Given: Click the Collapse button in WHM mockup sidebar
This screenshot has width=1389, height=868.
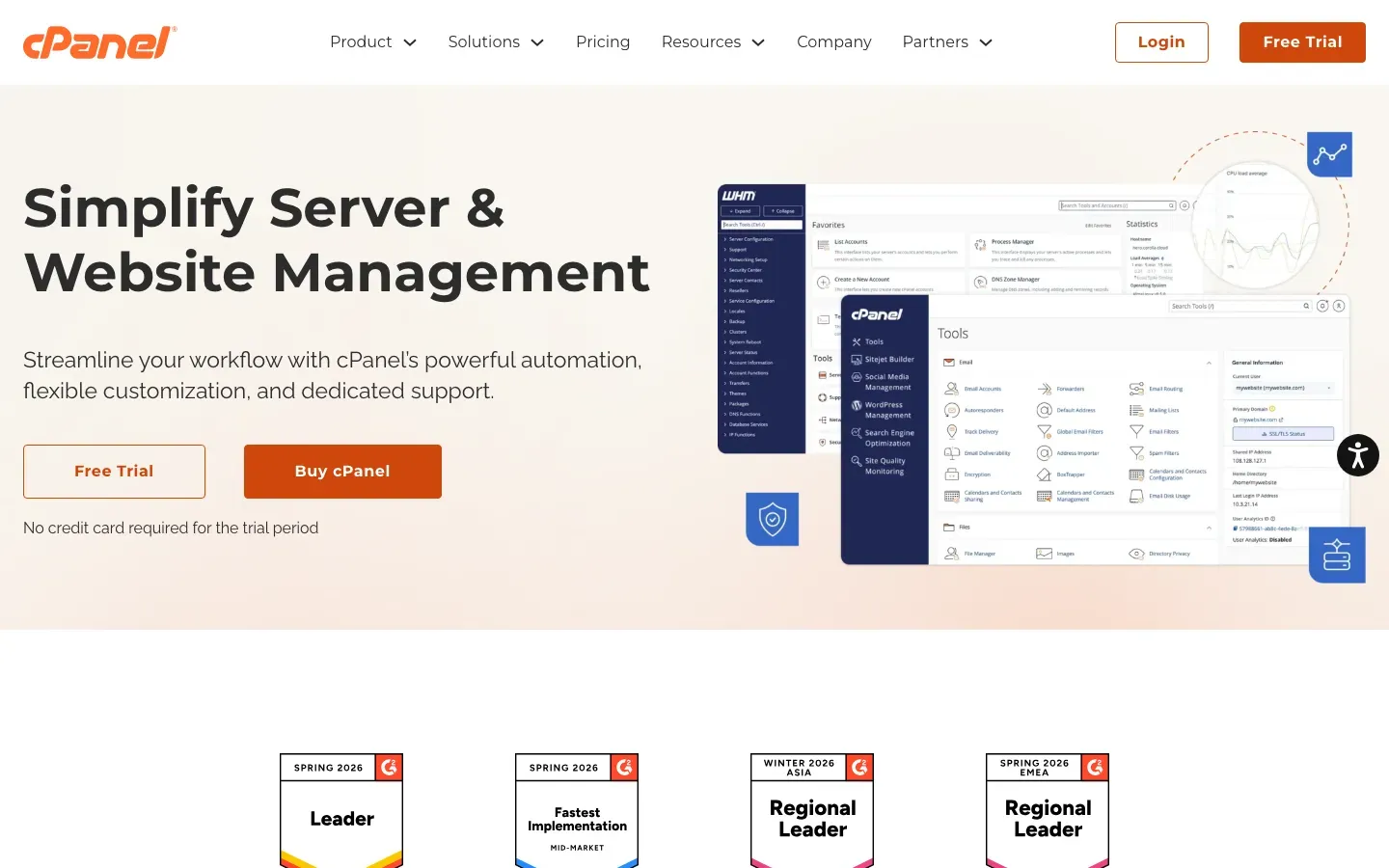Looking at the screenshot, I should pos(783,210).
